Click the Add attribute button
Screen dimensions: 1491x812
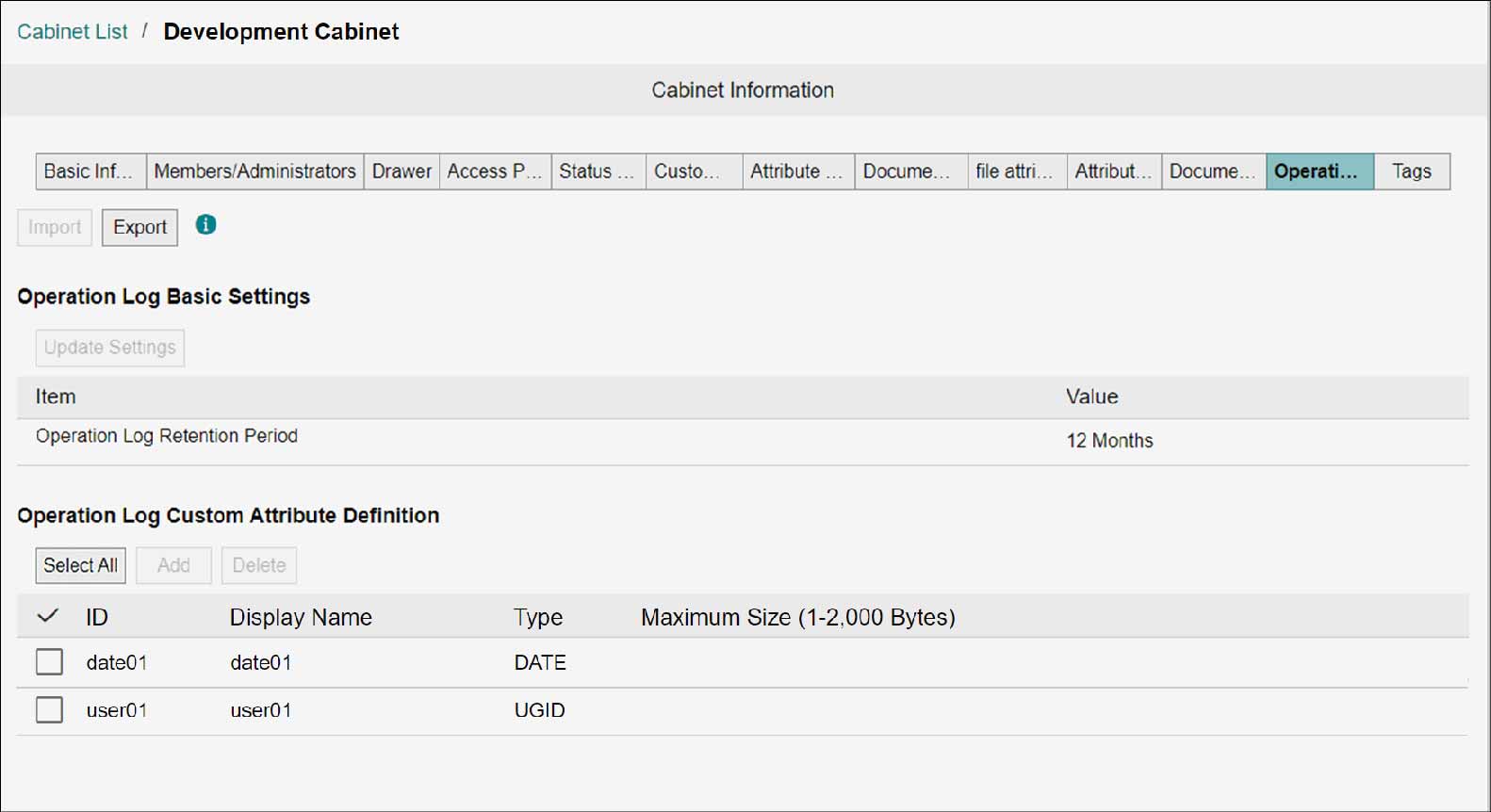[173, 565]
